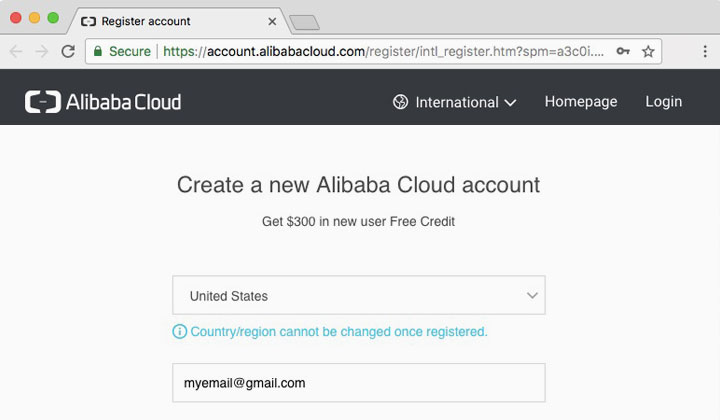Click 'Country/region cannot be changed once registered.' text
The image size is (720, 420).
tap(339, 331)
